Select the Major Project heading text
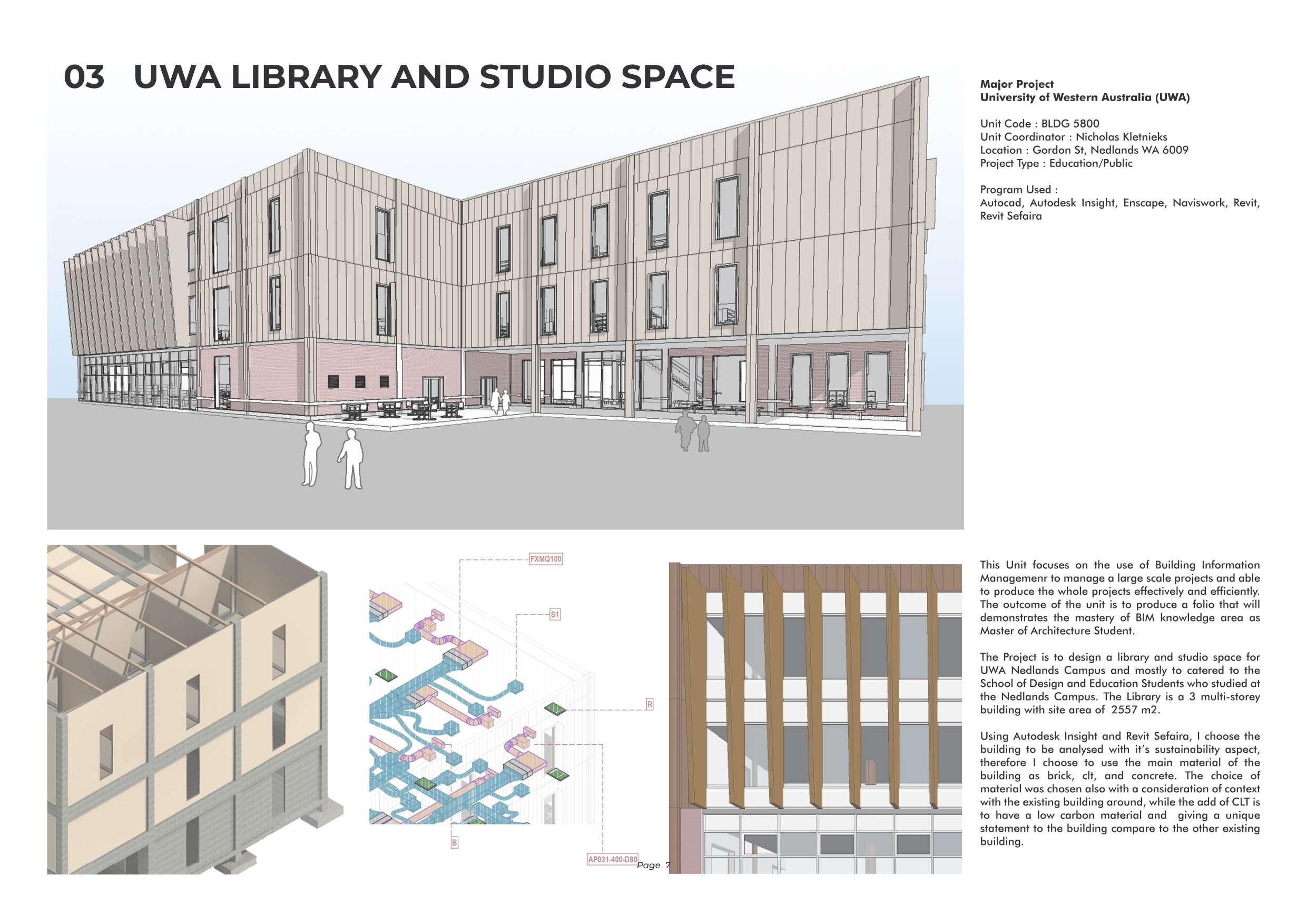1307x924 pixels. click(1017, 84)
